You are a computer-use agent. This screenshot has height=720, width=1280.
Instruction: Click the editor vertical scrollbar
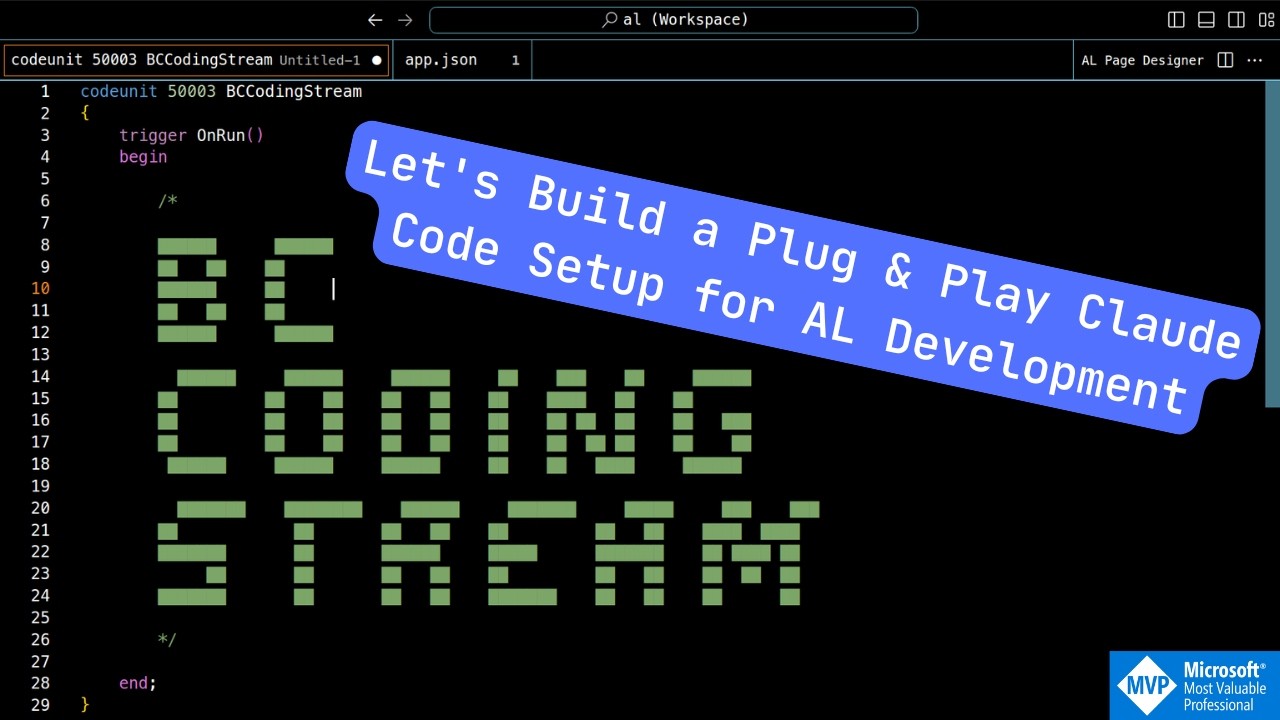point(1272,245)
